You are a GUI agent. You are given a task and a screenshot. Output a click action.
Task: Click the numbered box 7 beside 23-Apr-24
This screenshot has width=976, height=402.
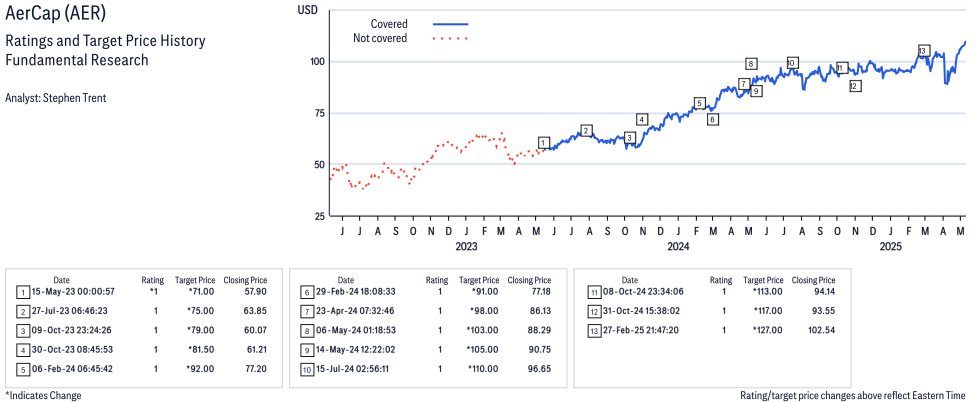(x=307, y=311)
